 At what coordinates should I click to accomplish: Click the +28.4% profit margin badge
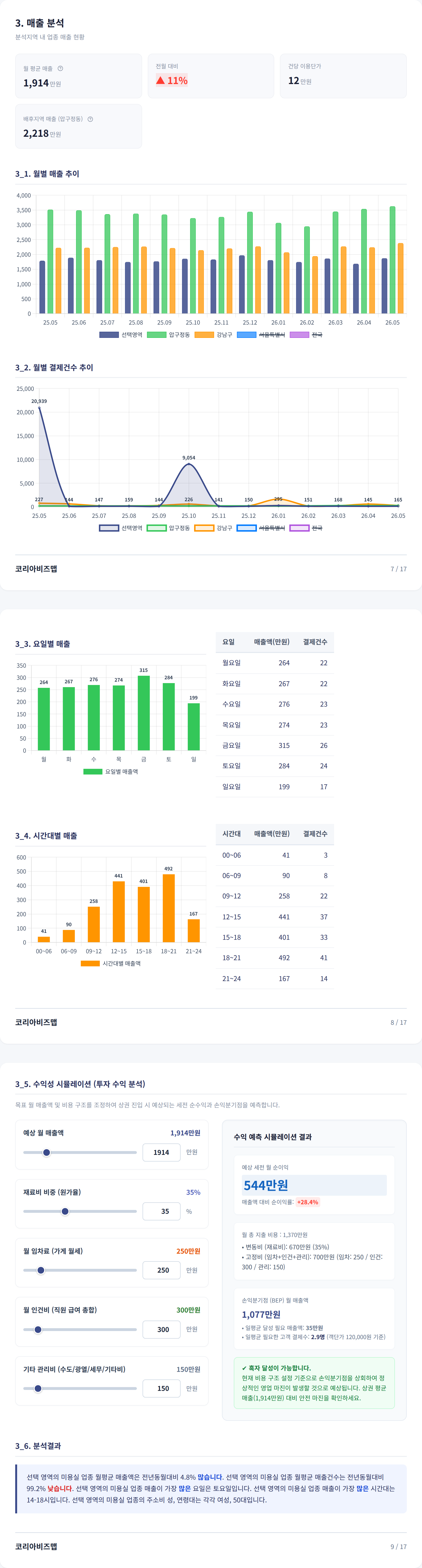click(307, 1202)
